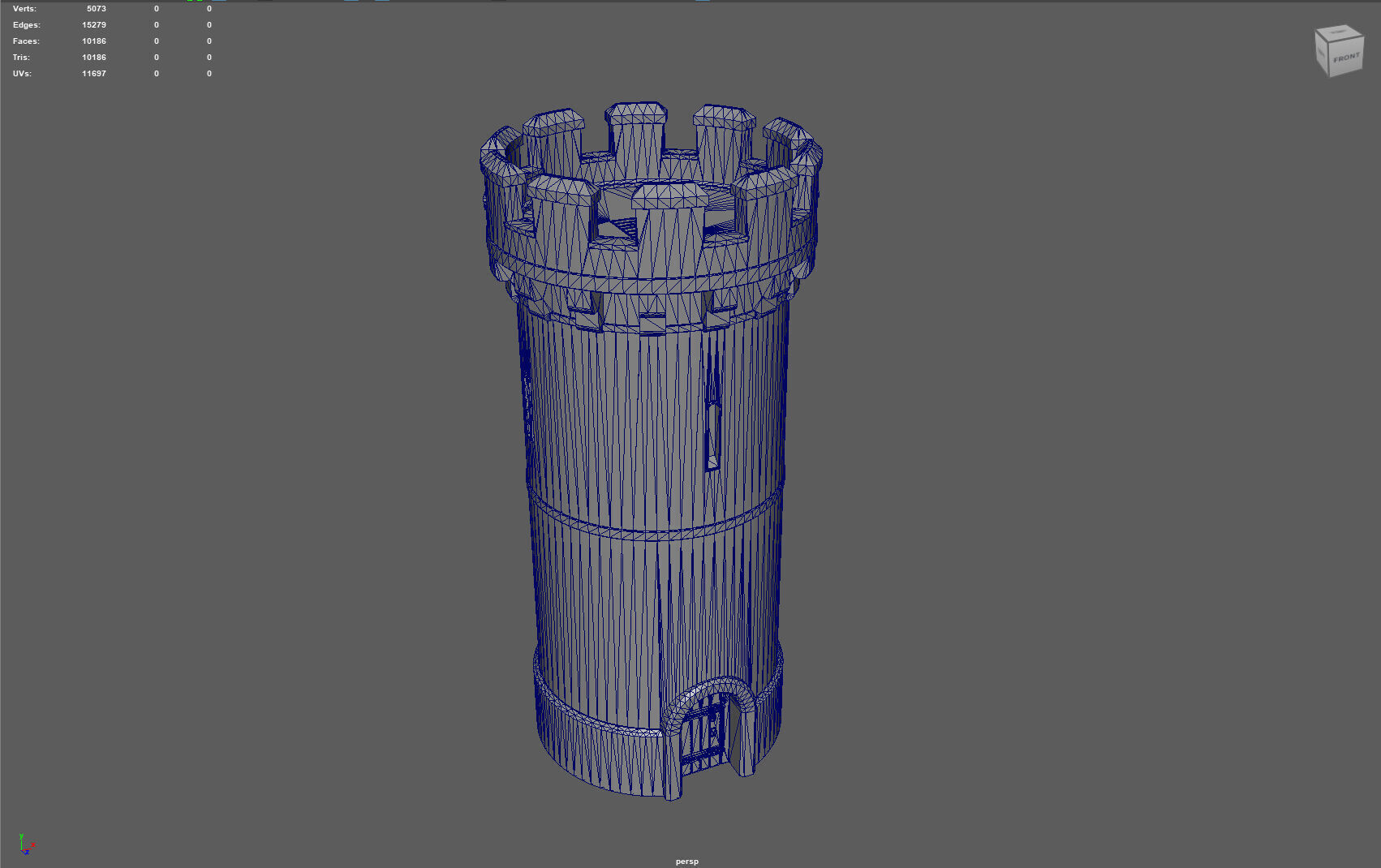The height and width of the screenshot is (868, 1381).
Task: Click the 10186 value in the Tris row
Action: [x=94, y=58]
